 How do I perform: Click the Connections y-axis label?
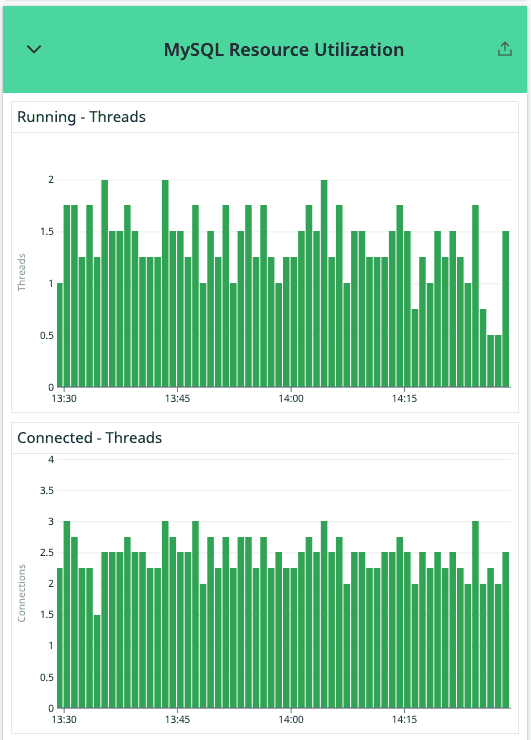[21, 593]
